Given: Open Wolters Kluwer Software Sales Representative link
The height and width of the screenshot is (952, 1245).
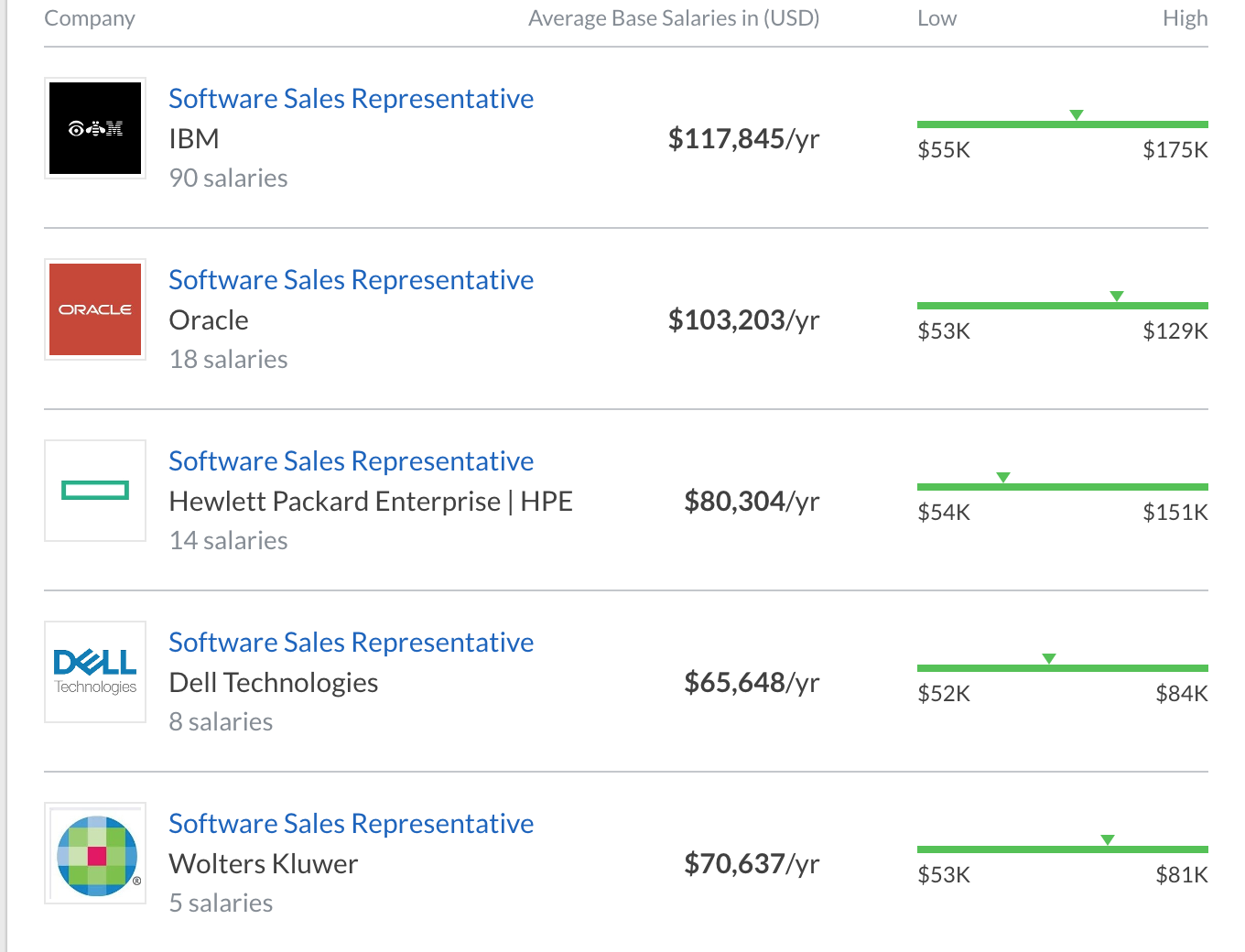Looking at the screenshot, I should pyautogui.click(x=352, y=823).
